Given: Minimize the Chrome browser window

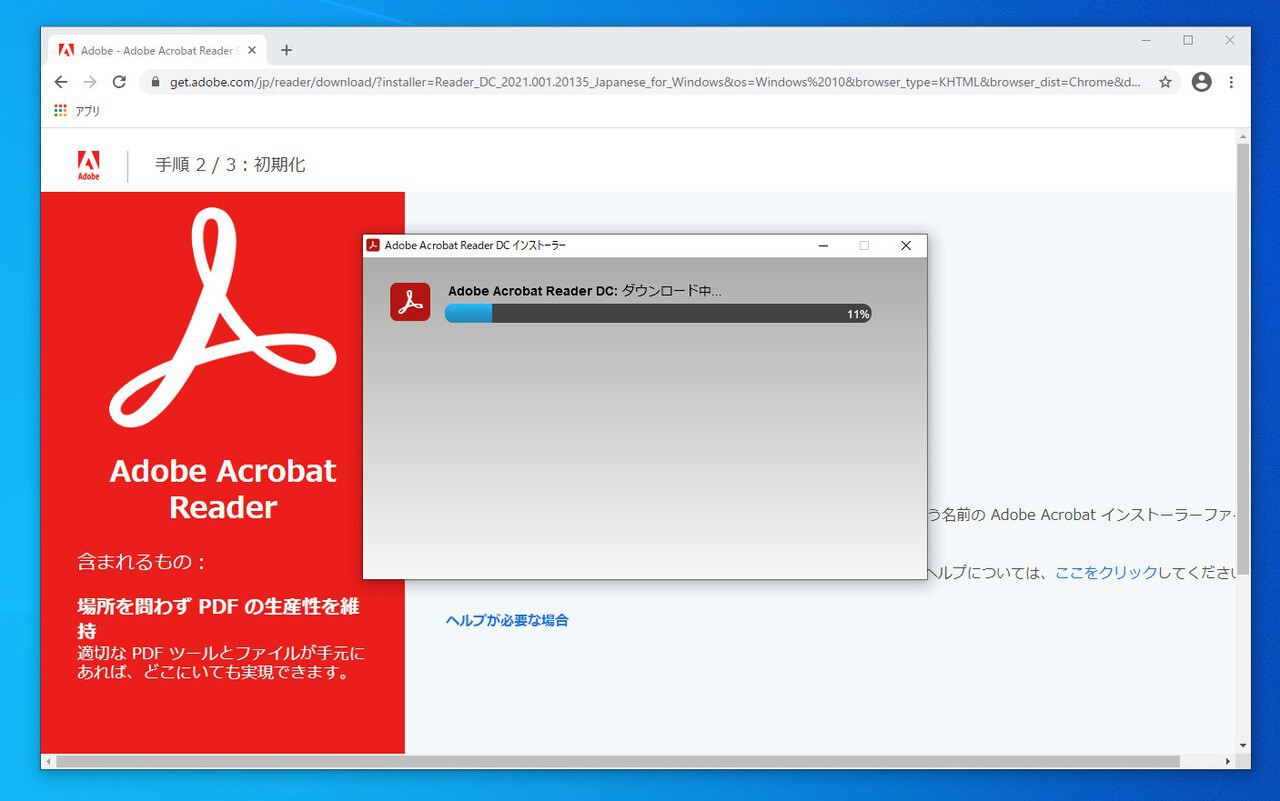Looking at the screenshot, I should (x=1146, y=40).
